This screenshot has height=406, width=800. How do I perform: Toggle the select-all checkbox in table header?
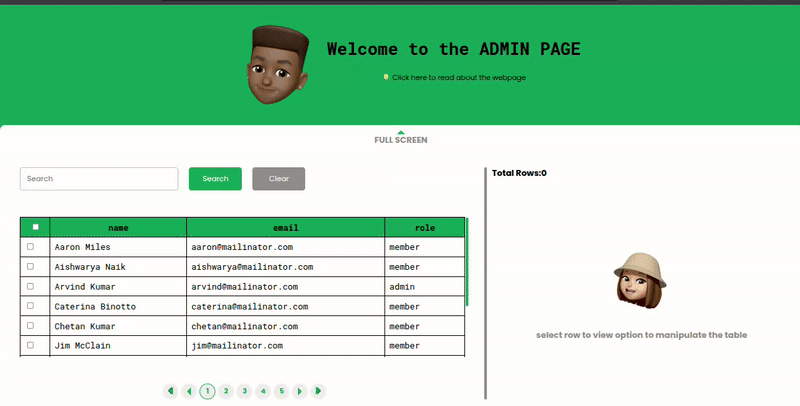[x=35, y=227]
